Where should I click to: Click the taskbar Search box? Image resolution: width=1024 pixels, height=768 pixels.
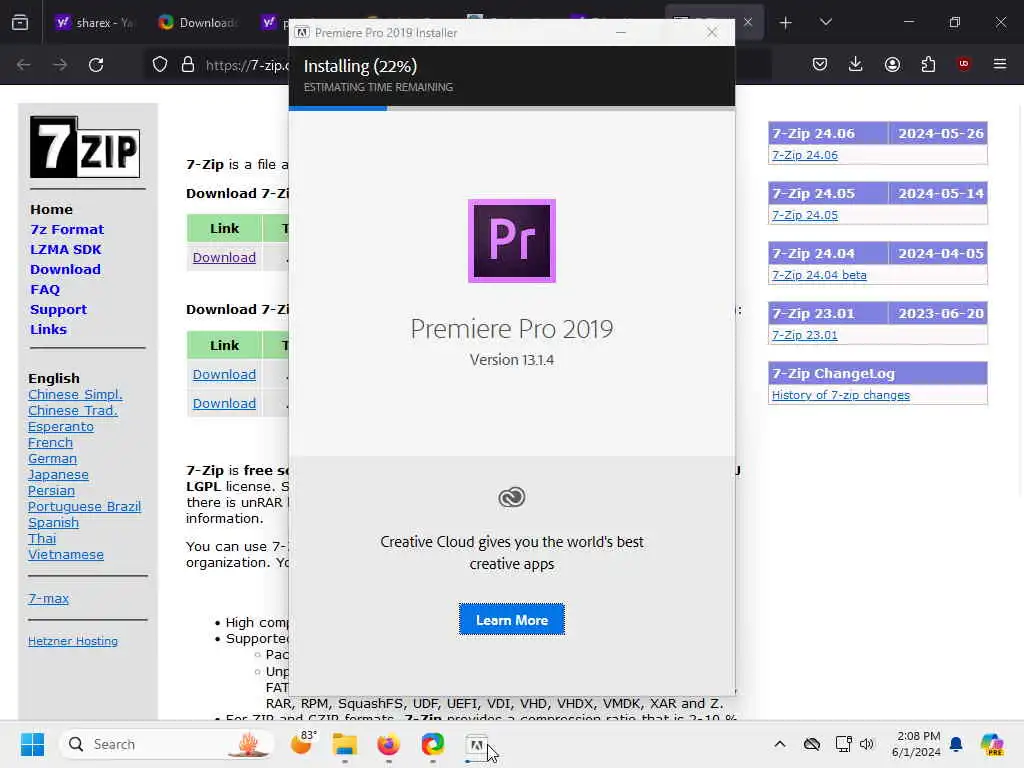pos(167,744)
